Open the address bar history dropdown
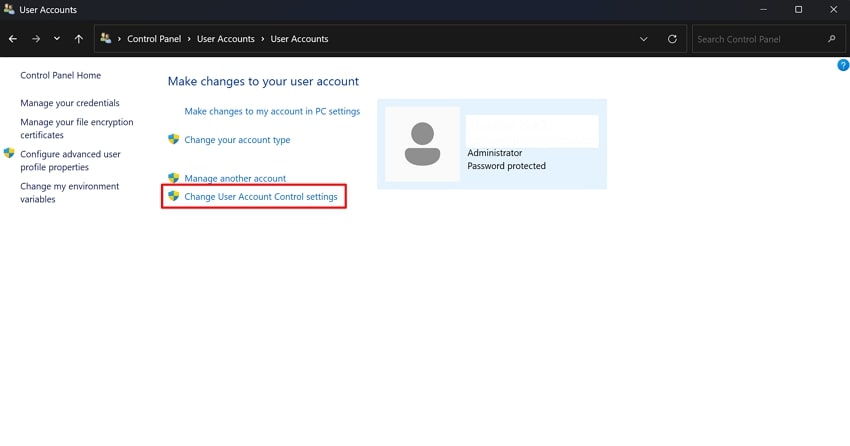The image size is (850, 446). tap(643, 39)
